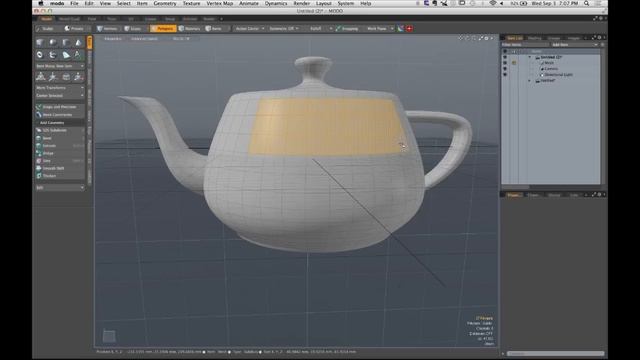The image size is (640, 360).
Task: Select the torus ring primitive tool
Action: click(x=40, y=55)
